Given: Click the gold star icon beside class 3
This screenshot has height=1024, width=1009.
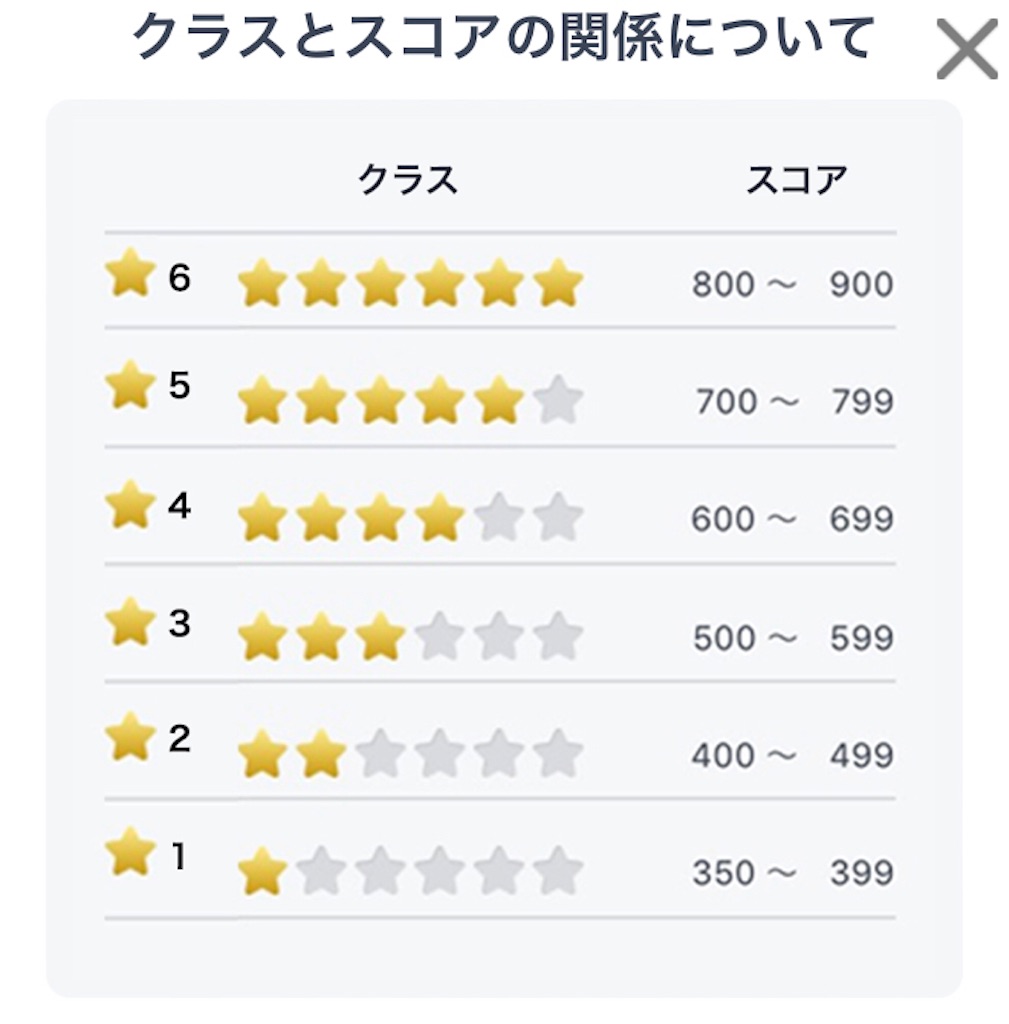Looking at the screenshot, I should click(131, 622).
